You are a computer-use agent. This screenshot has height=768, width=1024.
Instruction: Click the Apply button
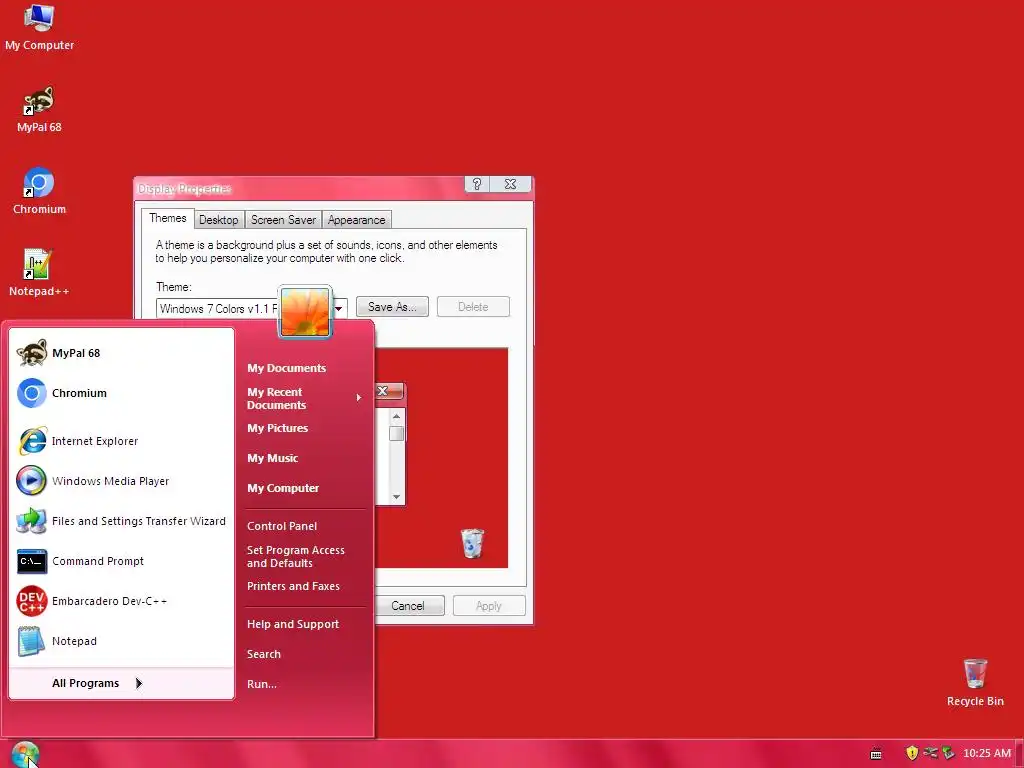488,606
